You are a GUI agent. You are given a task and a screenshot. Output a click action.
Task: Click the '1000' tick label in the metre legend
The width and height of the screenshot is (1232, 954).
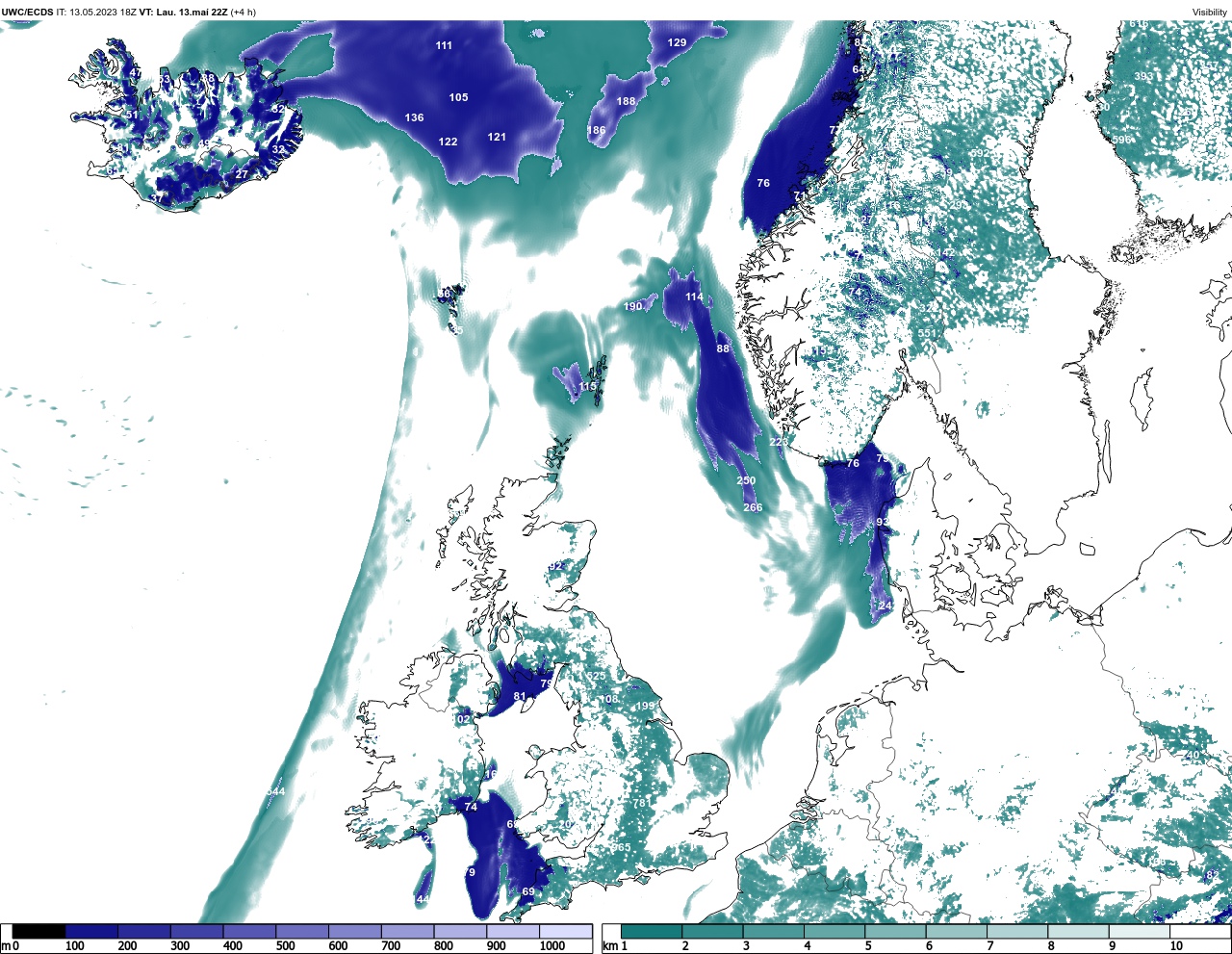(x=552, y=946)
